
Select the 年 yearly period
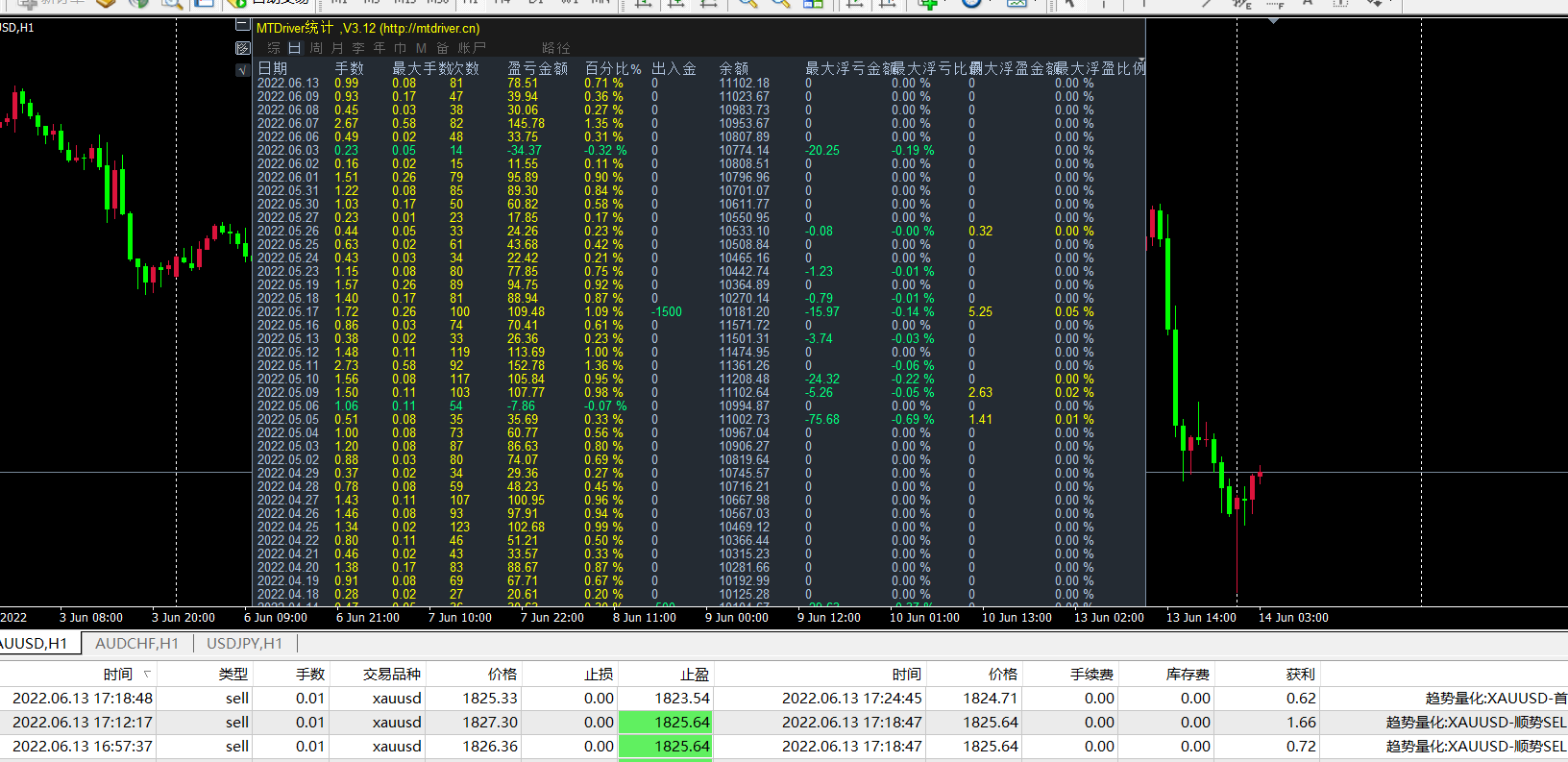(x=379, y=48)
